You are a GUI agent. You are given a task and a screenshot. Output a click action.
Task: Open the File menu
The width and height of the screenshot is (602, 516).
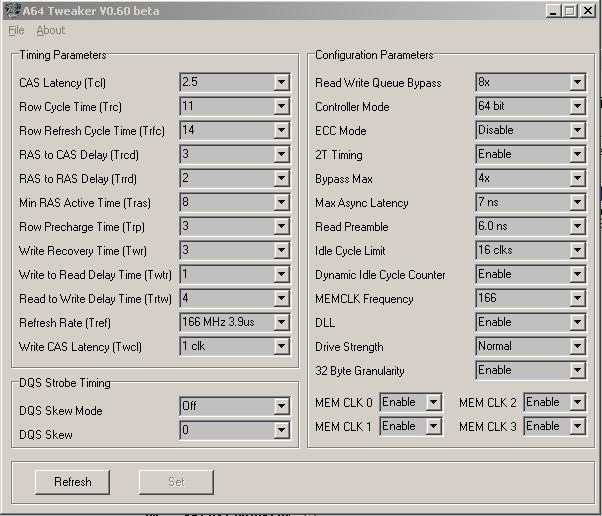tap(16, 31)
